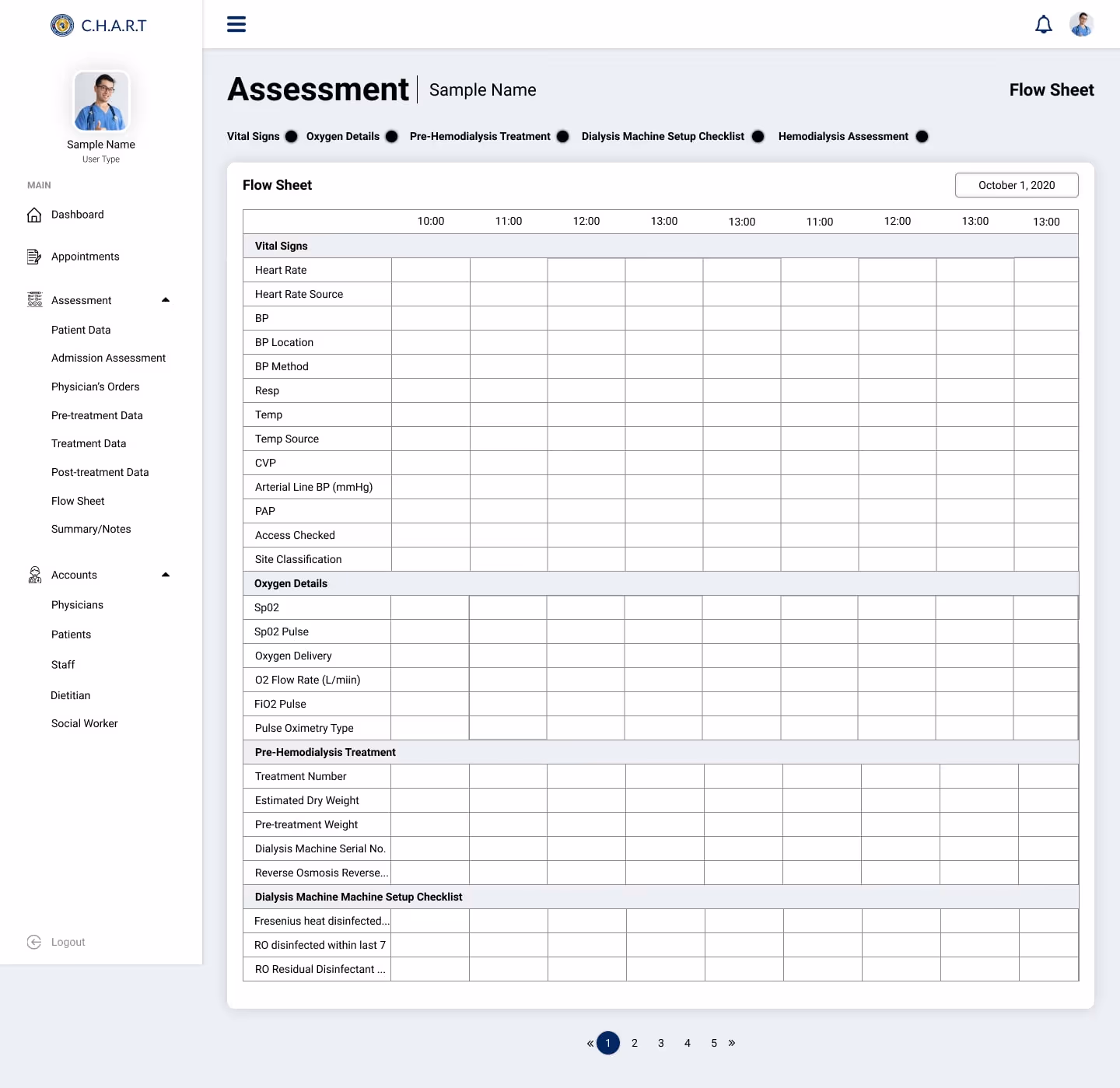This screenshot has height=1088, width=1120.
Task: Open the hamburger menu
Action: tap(236, 24)
